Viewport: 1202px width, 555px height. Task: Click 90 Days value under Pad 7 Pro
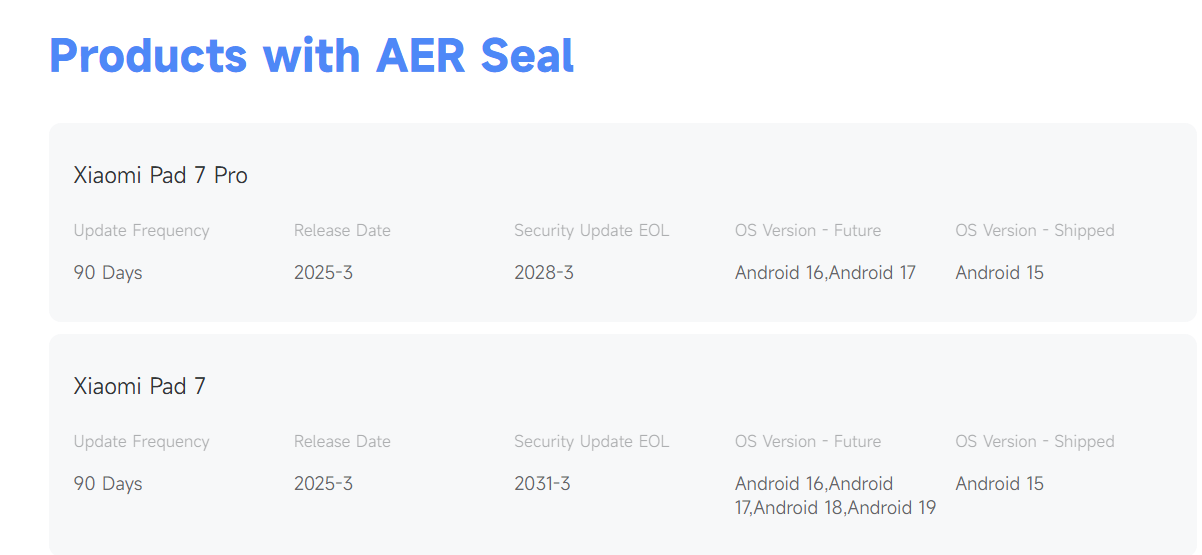point(108,272)
